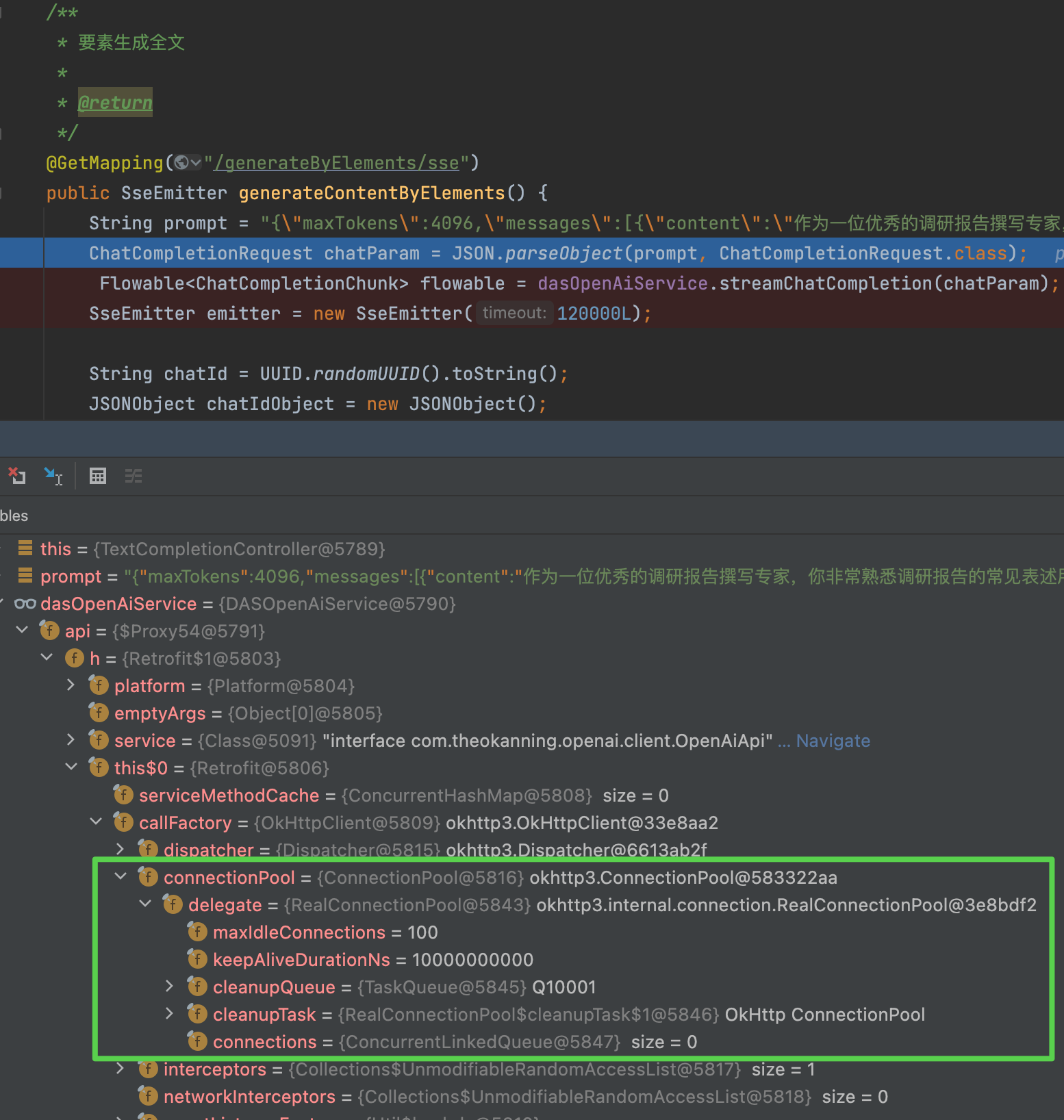Collapse the callFactory OkHttpClient node
This screenshot has width=1064, height=1120.
[x=96, y=822]
